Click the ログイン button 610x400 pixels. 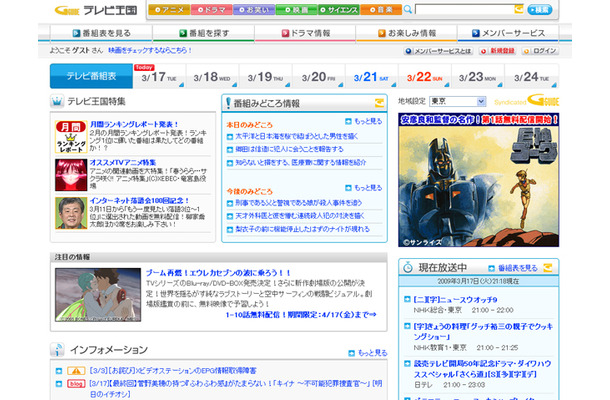[540, 51]
